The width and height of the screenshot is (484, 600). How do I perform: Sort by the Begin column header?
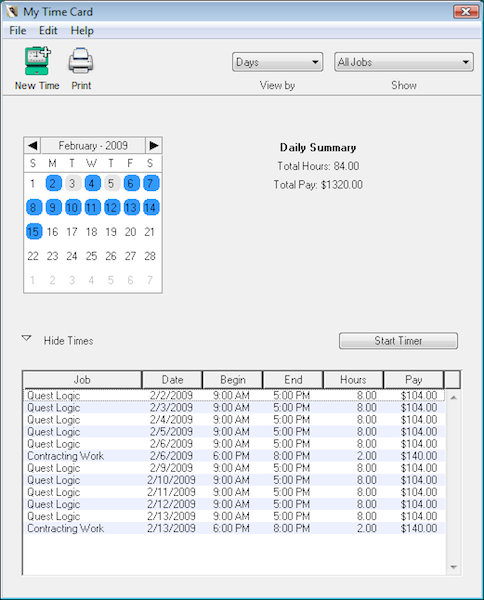pyautogui.click(x=233, y=380)
